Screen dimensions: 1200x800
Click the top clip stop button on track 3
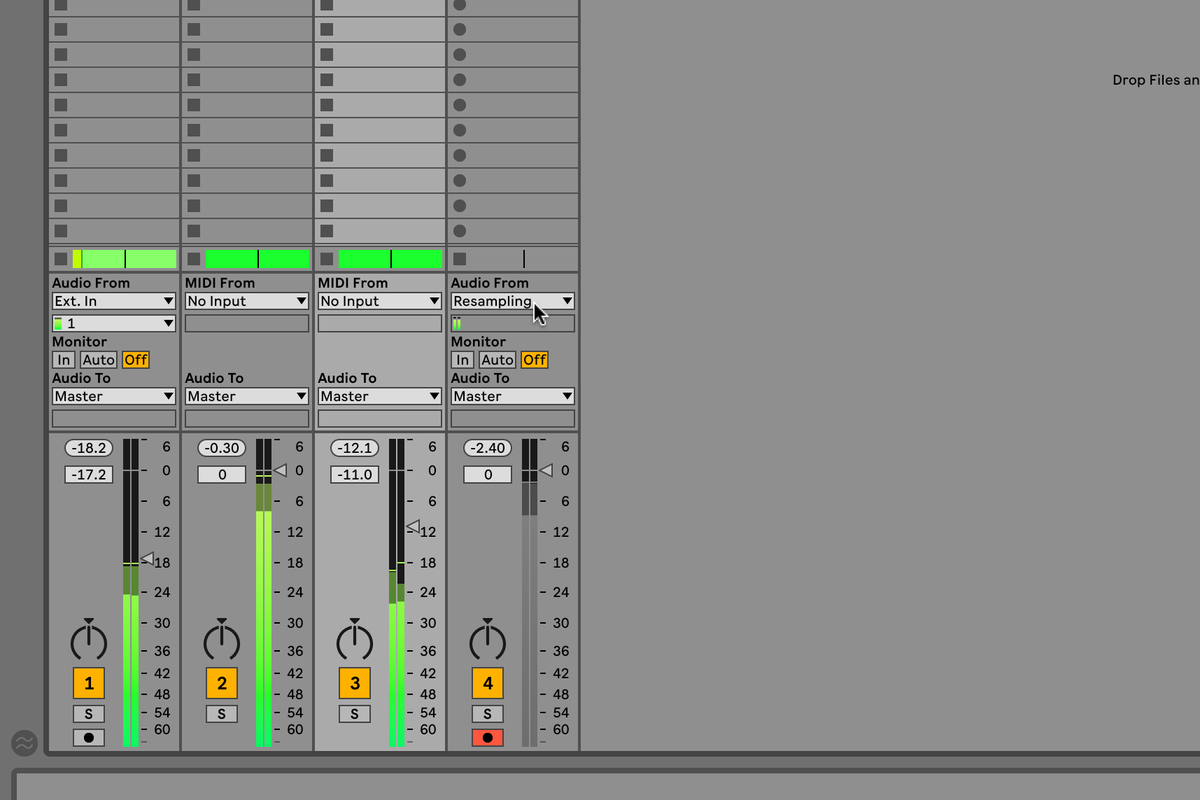324,5
